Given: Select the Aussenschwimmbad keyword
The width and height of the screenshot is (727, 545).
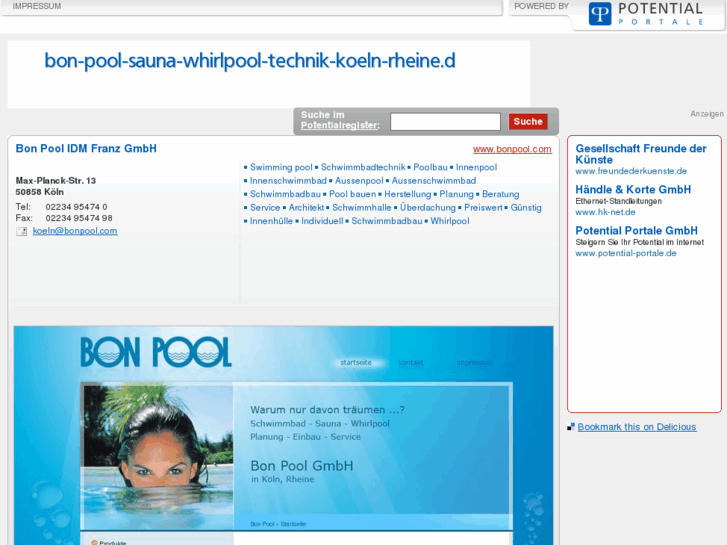Looking at the screenshot, I should pos(434,180).
